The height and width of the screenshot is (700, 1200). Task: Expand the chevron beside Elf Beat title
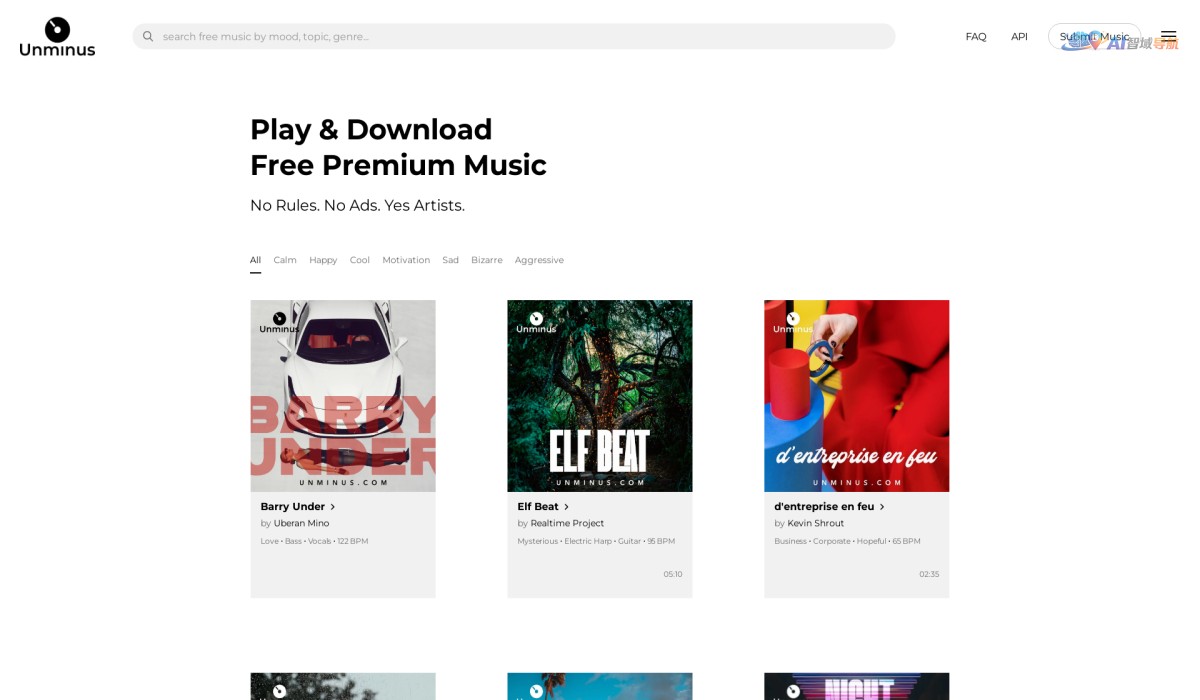click(566, 507)
